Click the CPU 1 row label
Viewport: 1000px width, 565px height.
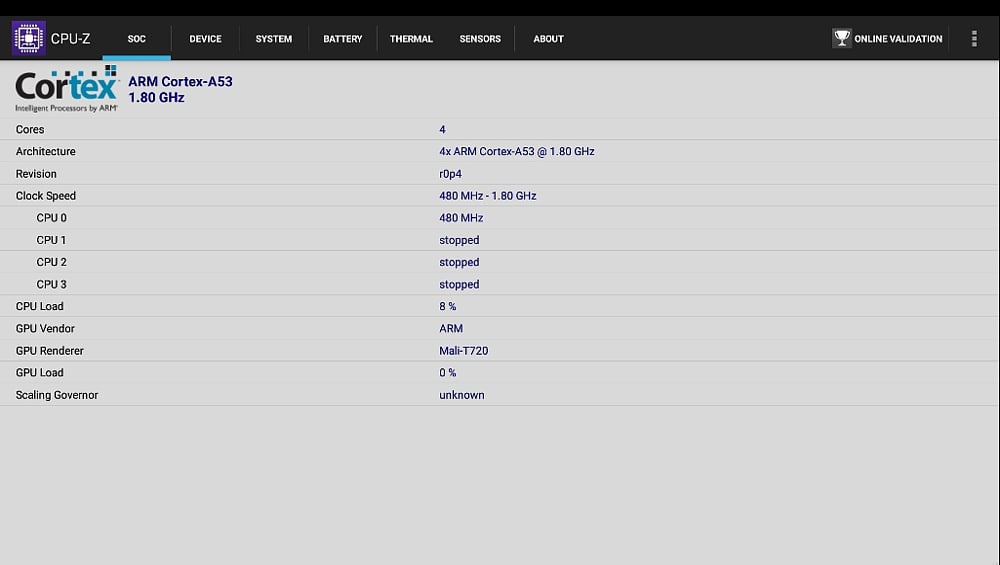(51, 240)
